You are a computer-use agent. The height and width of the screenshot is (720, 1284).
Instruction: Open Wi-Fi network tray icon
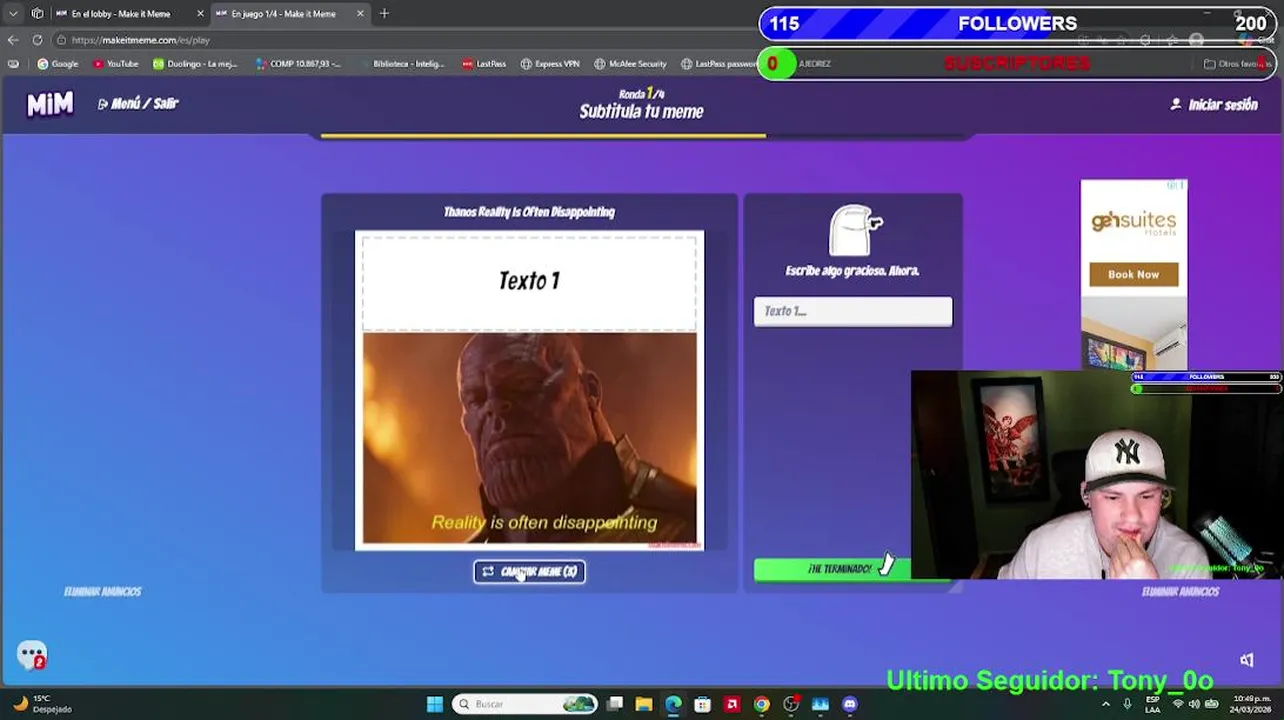pyautogui.click(x=1179, y=704)
